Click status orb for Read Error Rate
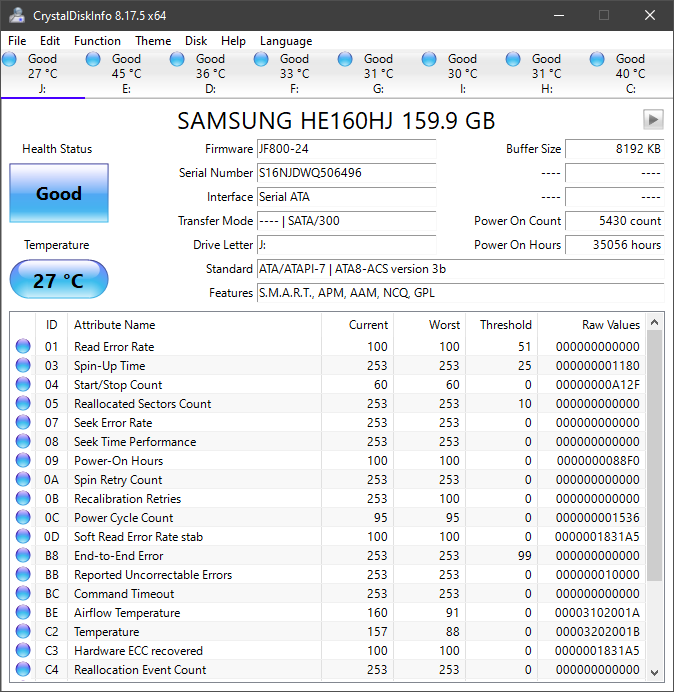Screen dimensions: 674x692 23,346
